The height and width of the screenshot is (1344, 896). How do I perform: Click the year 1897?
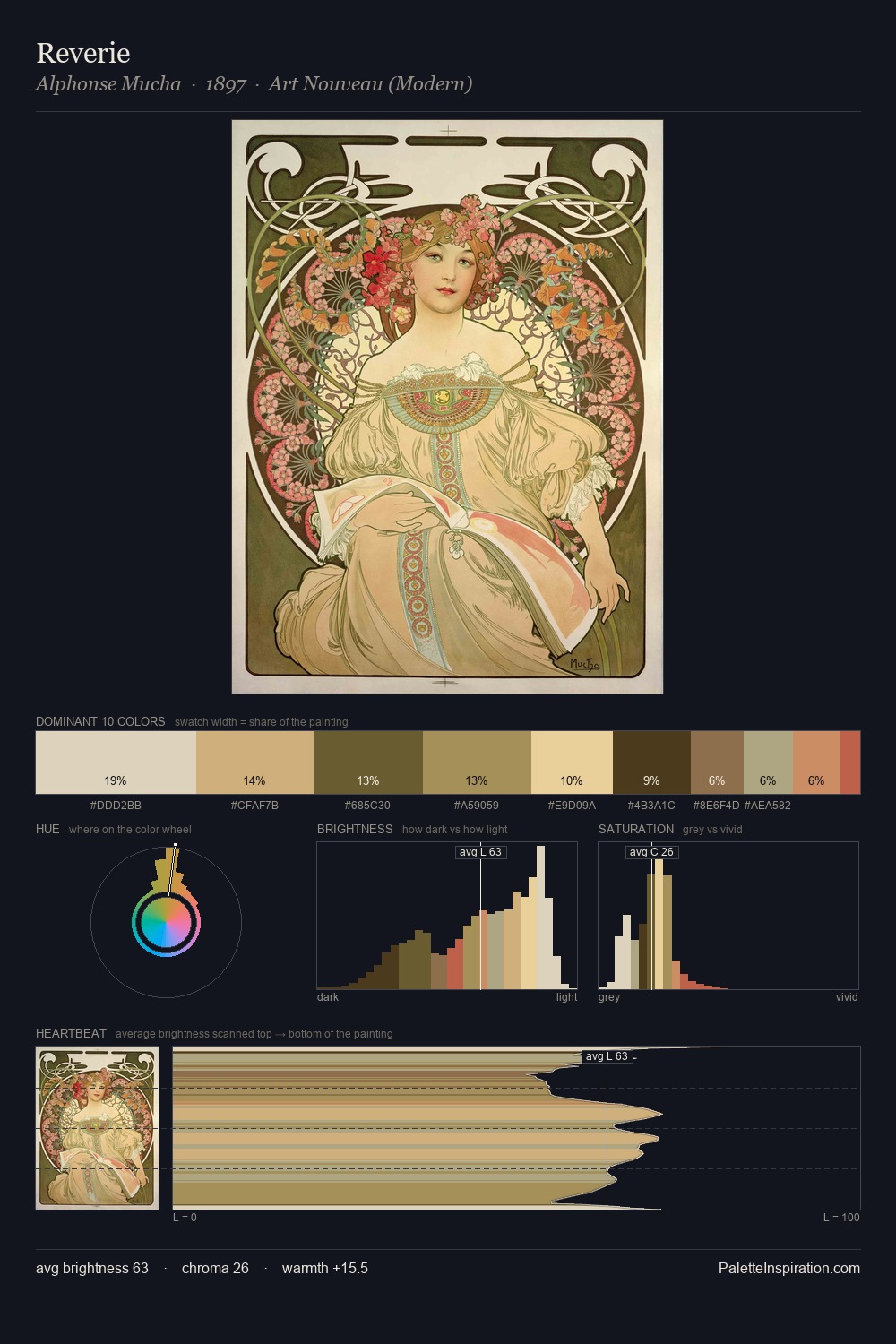[225, 84]
